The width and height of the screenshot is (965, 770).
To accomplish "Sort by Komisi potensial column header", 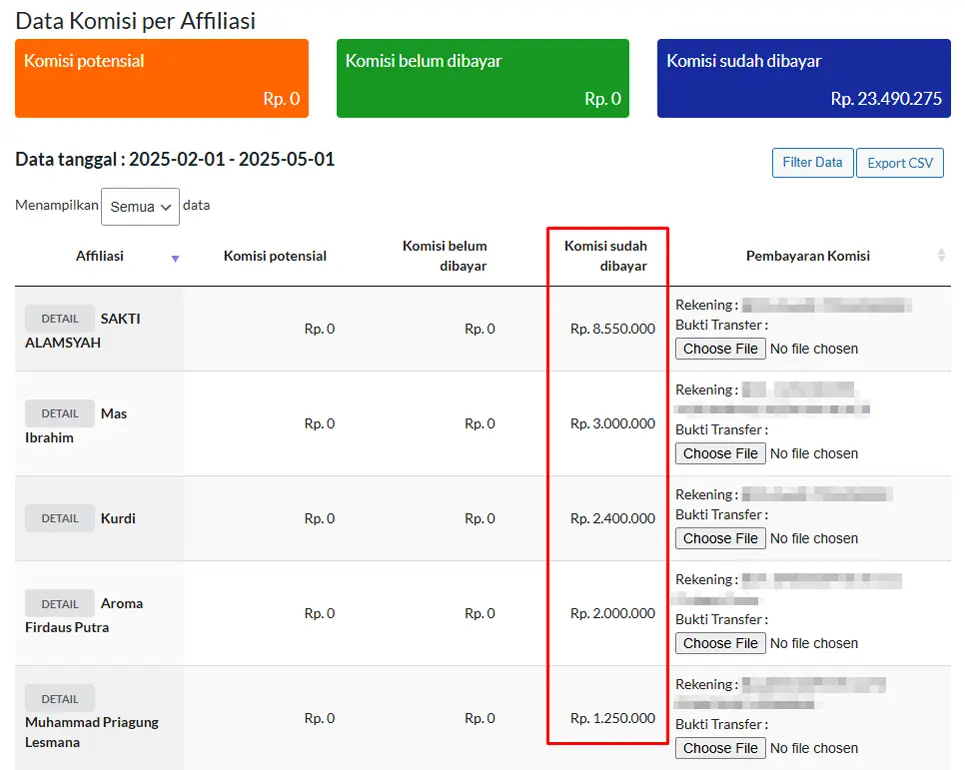I will pos(275,256).
